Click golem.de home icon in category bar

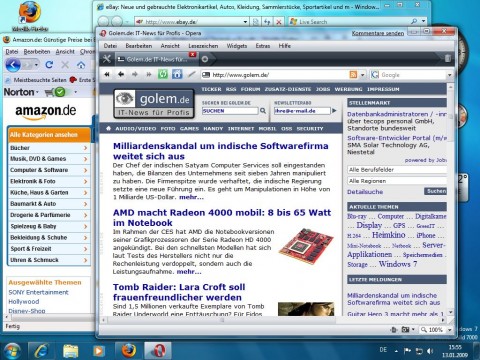[x=108, y=128]
